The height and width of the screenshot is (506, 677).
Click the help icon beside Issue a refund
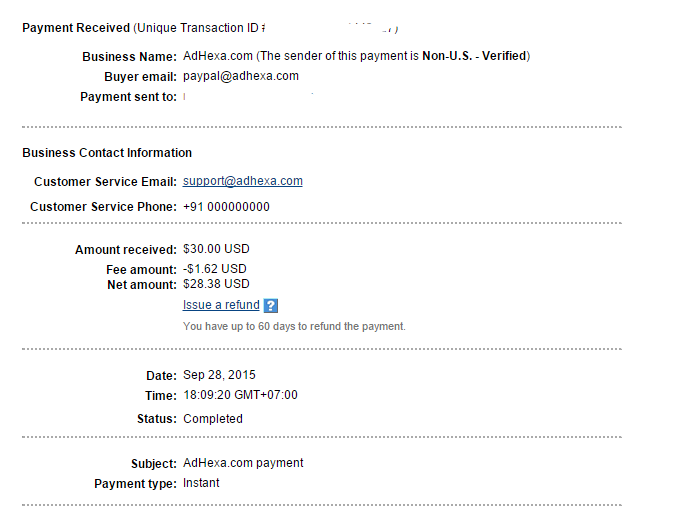click(x=271, y=306)
